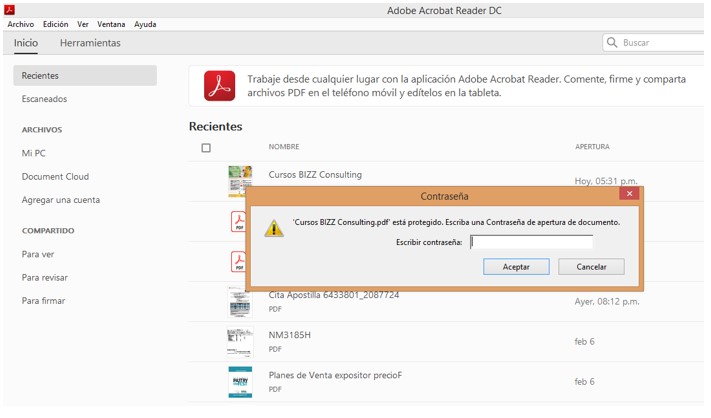Select the NM3185H file name
This screenshot has width=711, height=418.
(x=290, y=335)
